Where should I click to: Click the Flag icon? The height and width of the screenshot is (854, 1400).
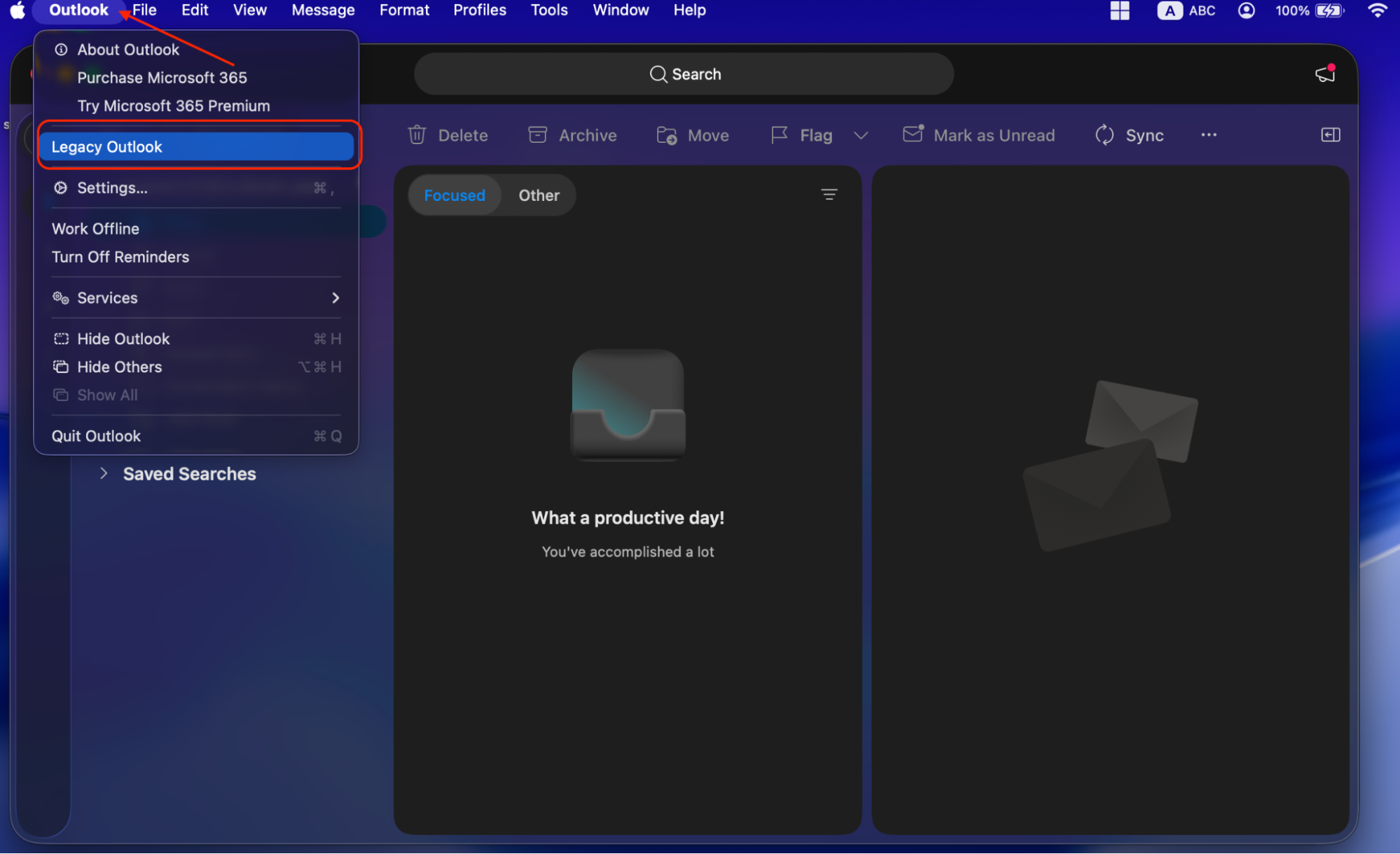coord(779,135)
